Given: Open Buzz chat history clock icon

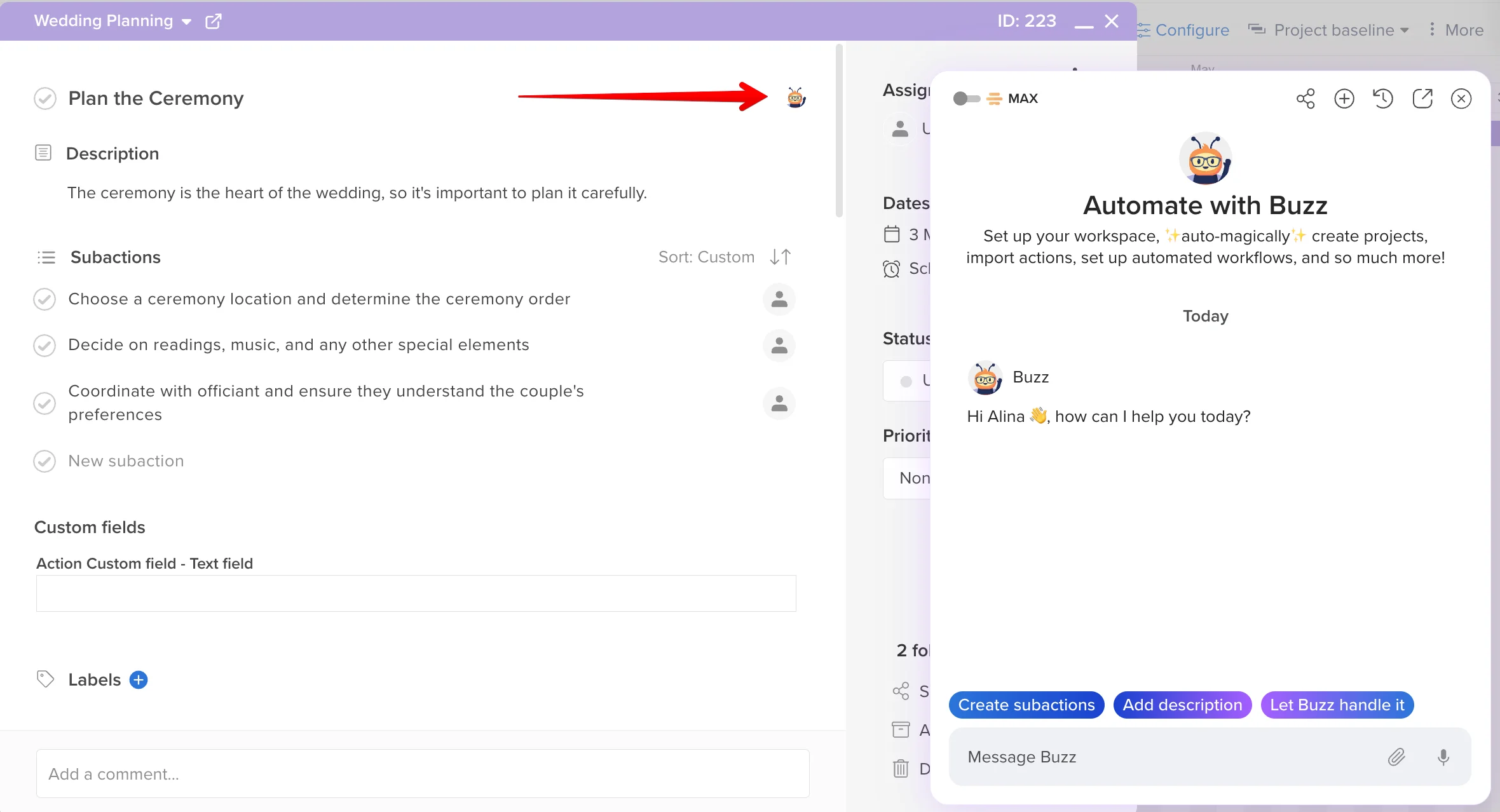Looking at the screenshot, I should click(x=1383, y=98).
